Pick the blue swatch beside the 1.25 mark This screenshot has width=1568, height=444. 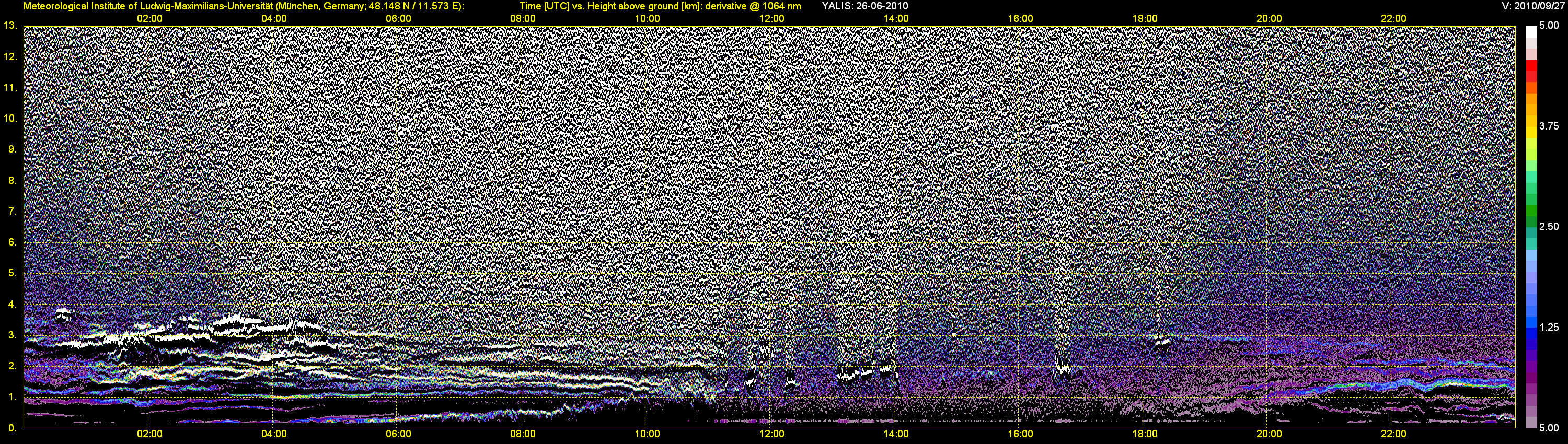pyautogui.click(x=1531, y=334)
